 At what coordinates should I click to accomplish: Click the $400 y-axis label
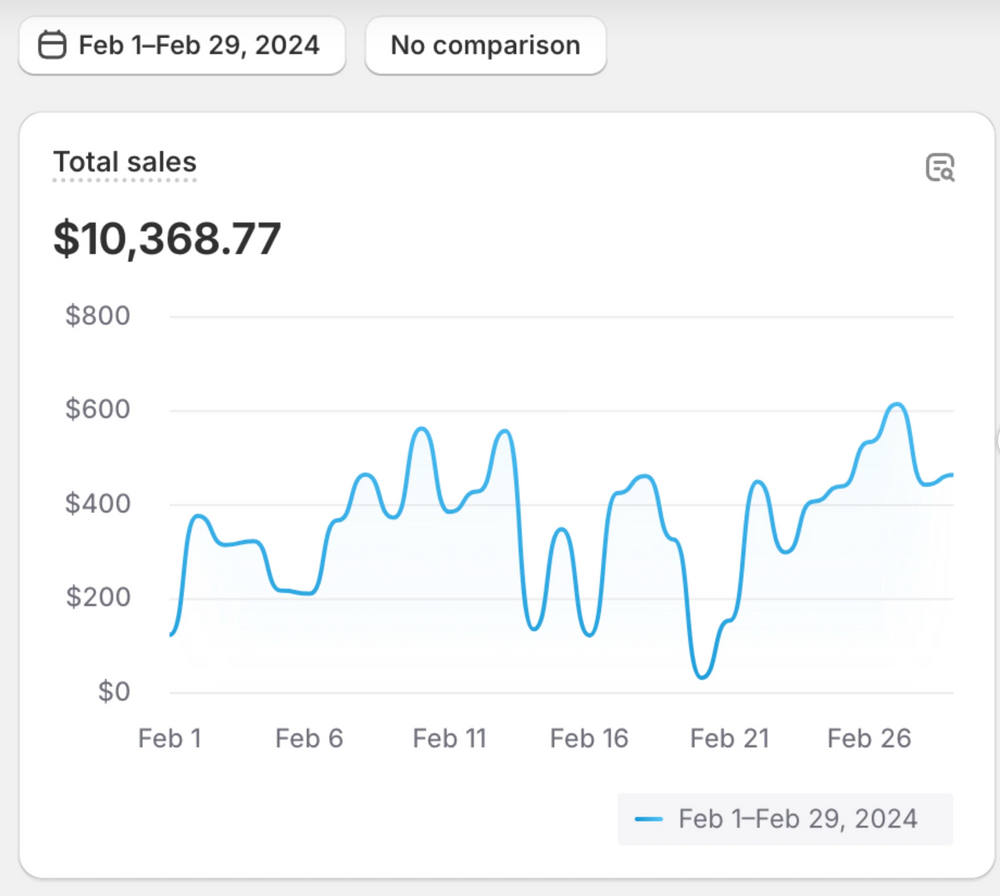tap(97, 504)
